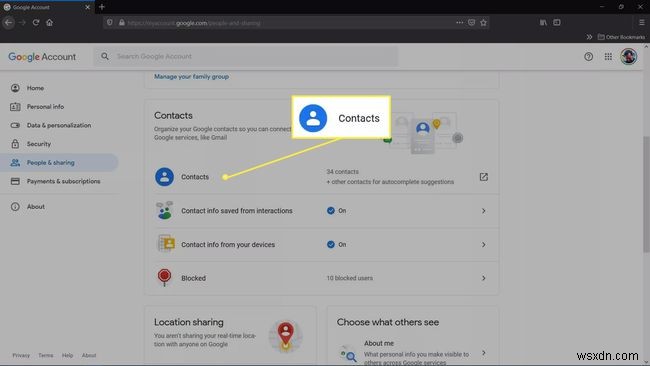The height and width of the screenshot is (366, 650).
Task: Click the Google Account logo
Action: click(42, 57)
